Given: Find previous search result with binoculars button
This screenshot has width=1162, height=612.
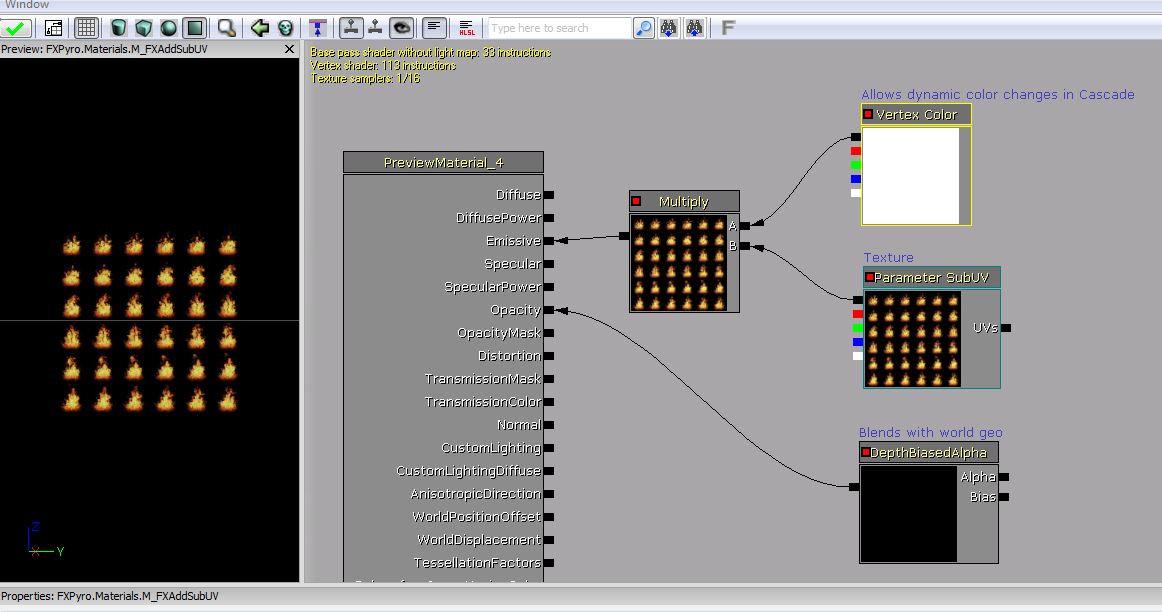Looking at the screenshot, I should coord(694,27).
